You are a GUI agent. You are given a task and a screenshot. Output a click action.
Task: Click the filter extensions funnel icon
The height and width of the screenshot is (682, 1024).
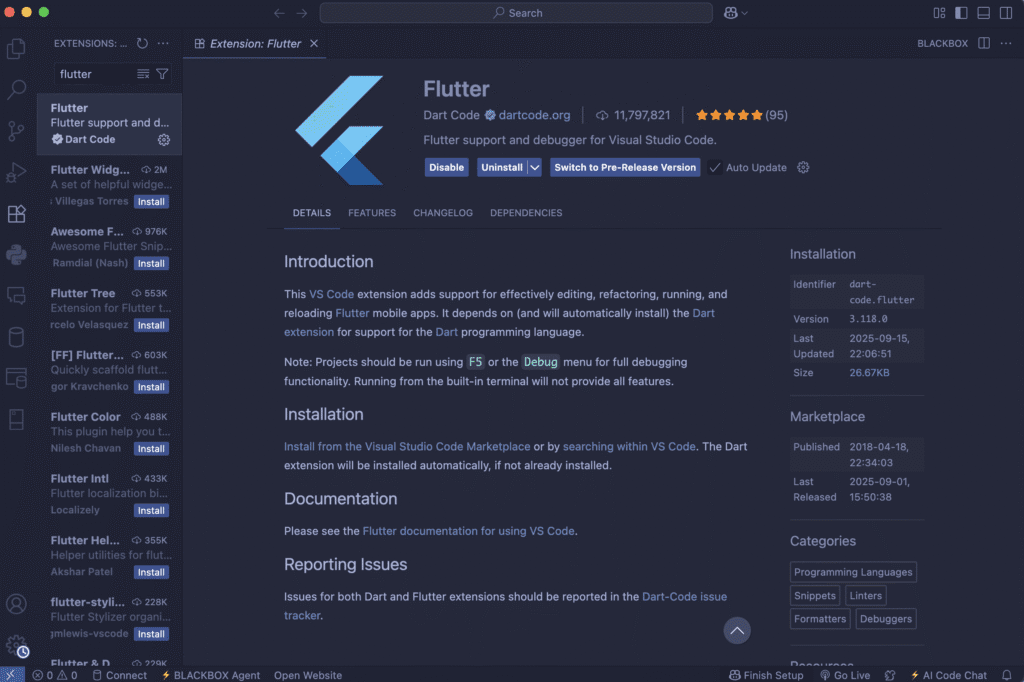162,74
